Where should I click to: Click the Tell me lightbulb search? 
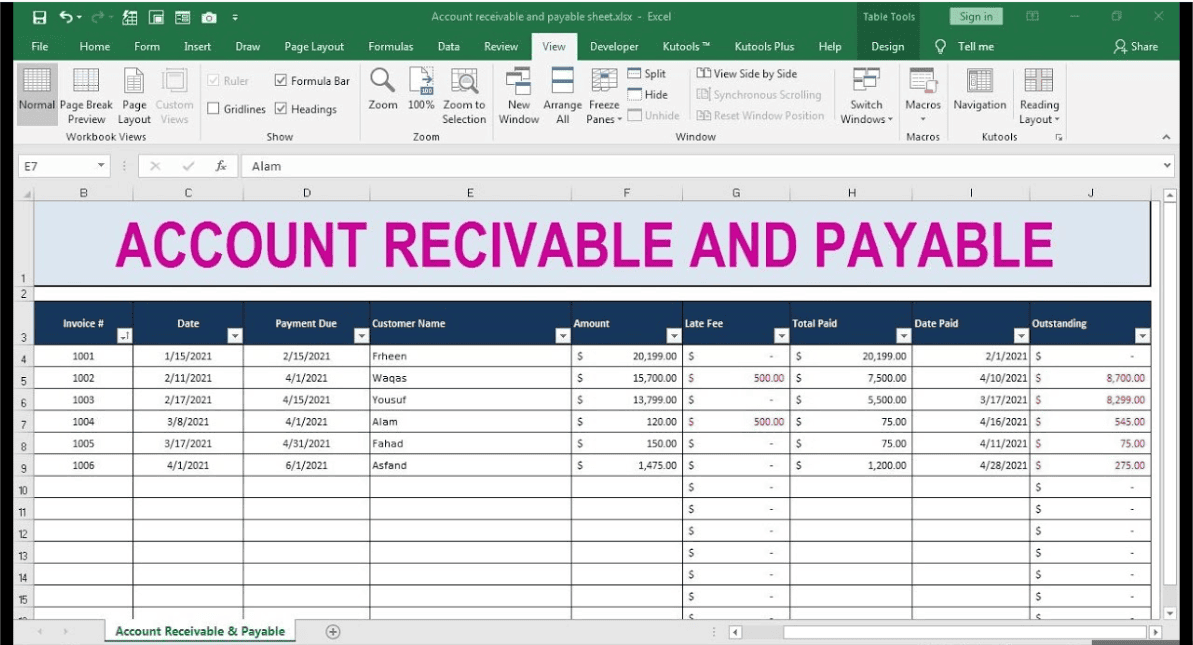click(965, 46)
